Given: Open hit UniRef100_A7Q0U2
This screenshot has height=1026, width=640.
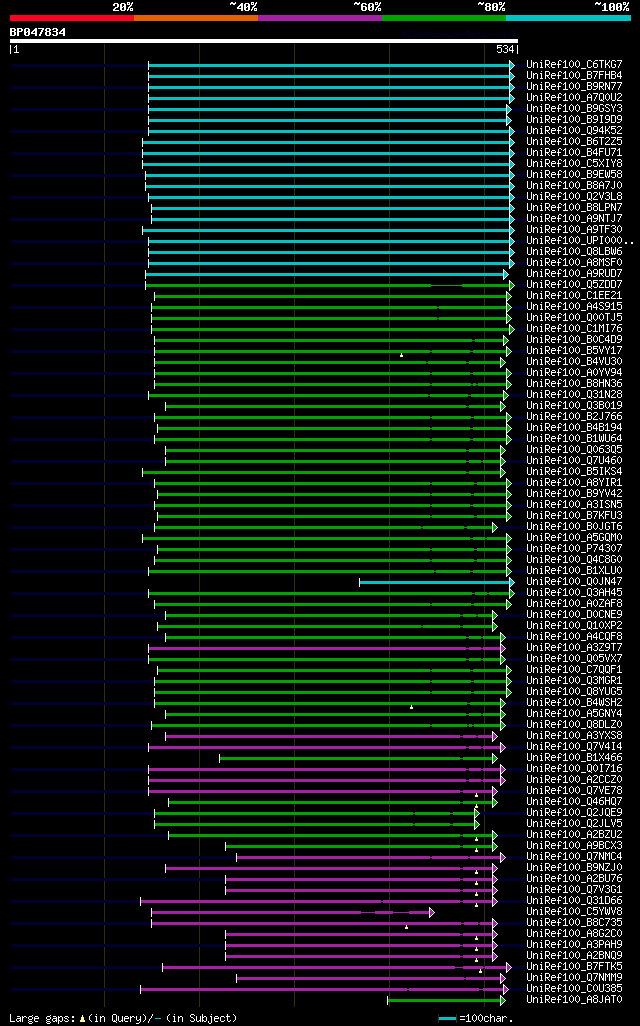Looking at the screenshot, I should click(x=574, y=97).
